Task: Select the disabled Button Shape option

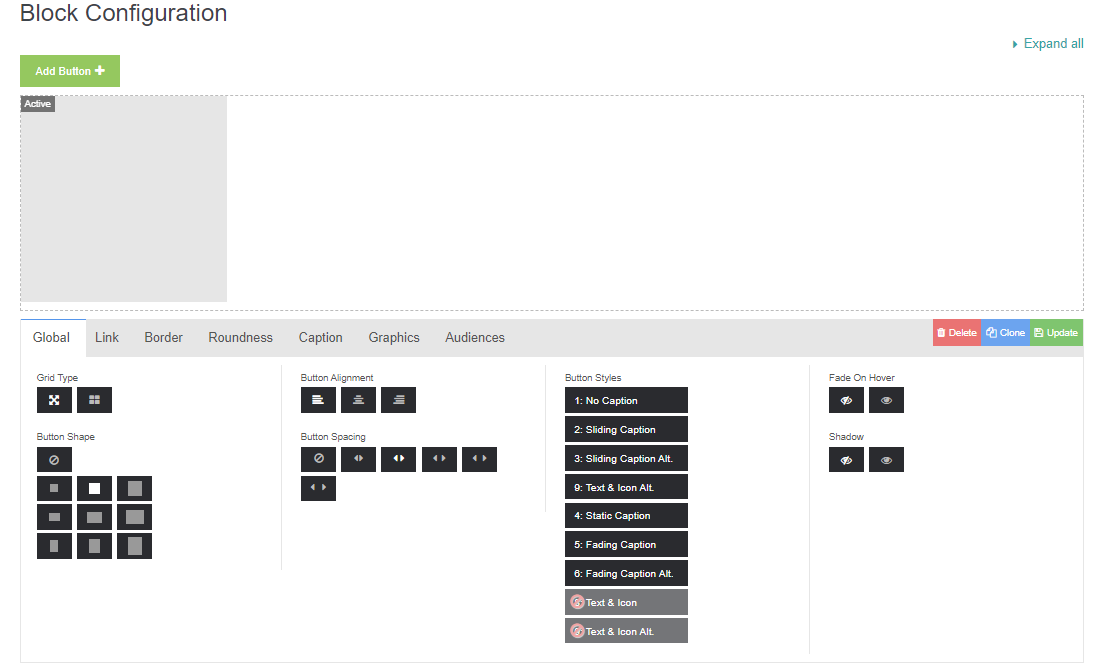Action: (54, 459)
